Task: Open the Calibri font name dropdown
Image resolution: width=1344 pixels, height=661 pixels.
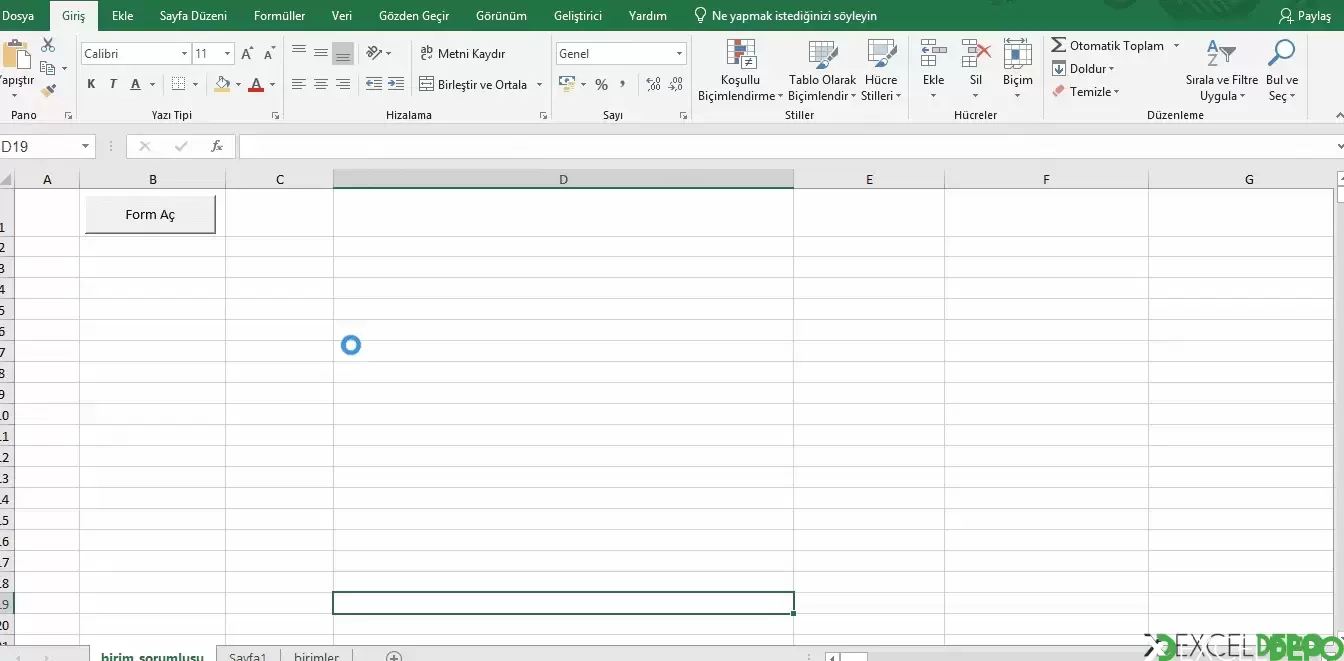Action: click(184, 54)
